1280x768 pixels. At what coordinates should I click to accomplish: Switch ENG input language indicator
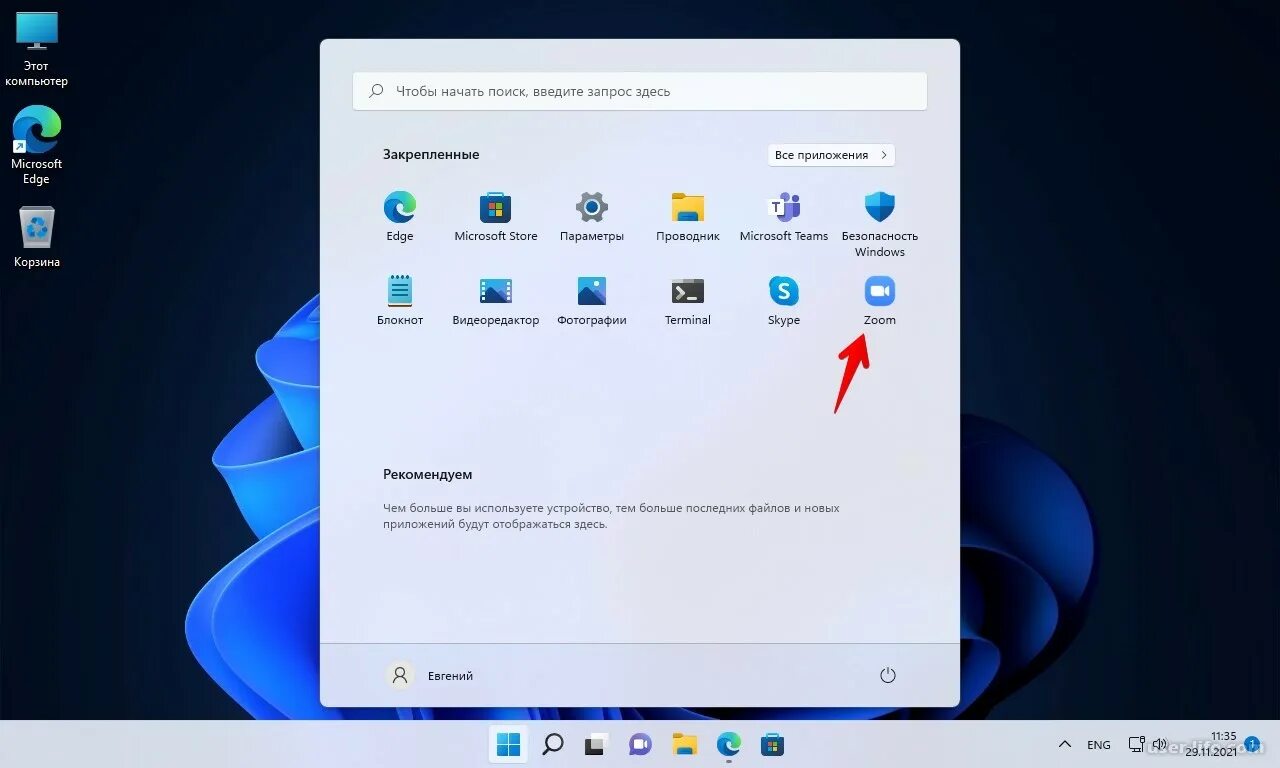(x=1098, y=745)
